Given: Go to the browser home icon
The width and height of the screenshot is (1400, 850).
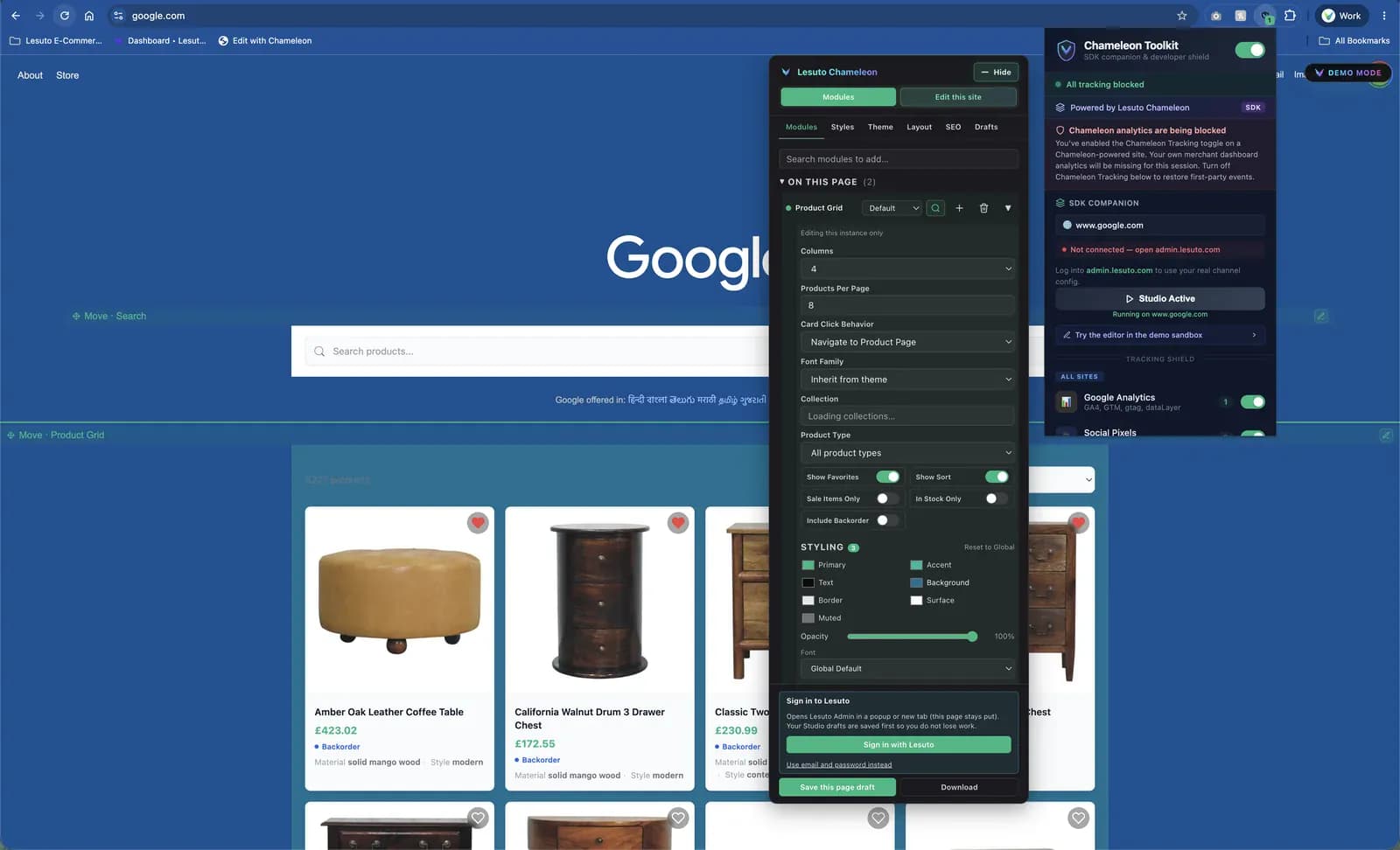Looking at the screenshot, I should (x=89, y=16).
